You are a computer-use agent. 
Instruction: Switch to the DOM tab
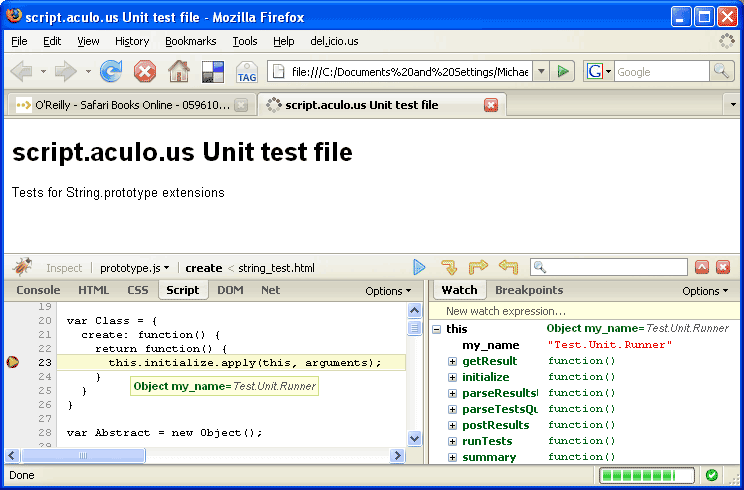coord(230,290)
